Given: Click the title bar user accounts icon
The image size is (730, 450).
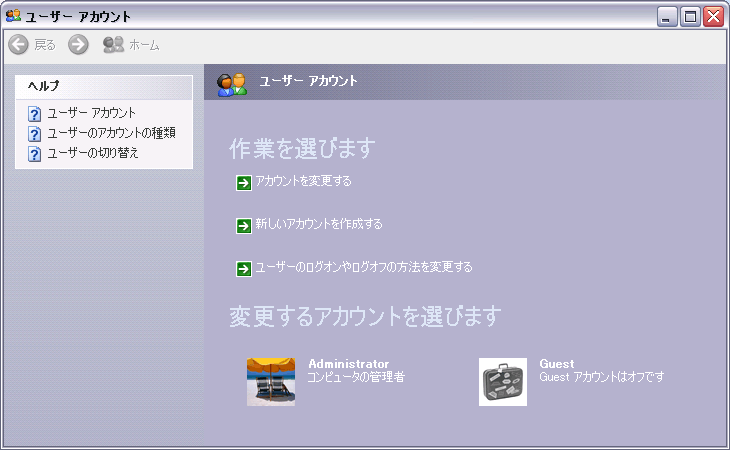Looking at the screenshot, I should pos(14,16).
